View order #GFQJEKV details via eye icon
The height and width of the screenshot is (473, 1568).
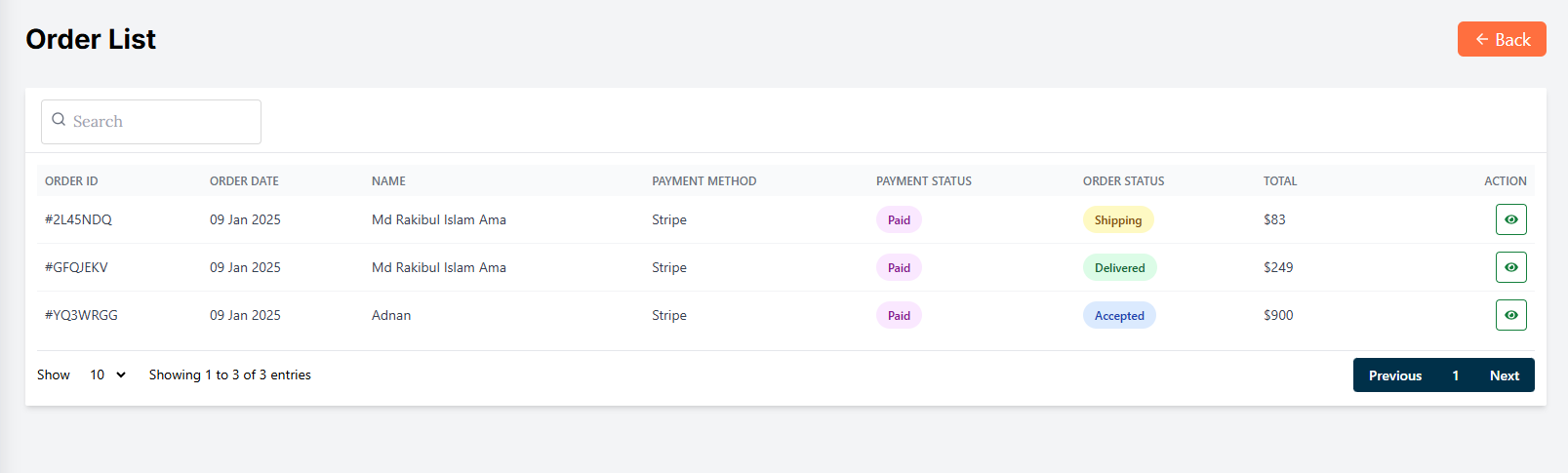point(1510,267)
